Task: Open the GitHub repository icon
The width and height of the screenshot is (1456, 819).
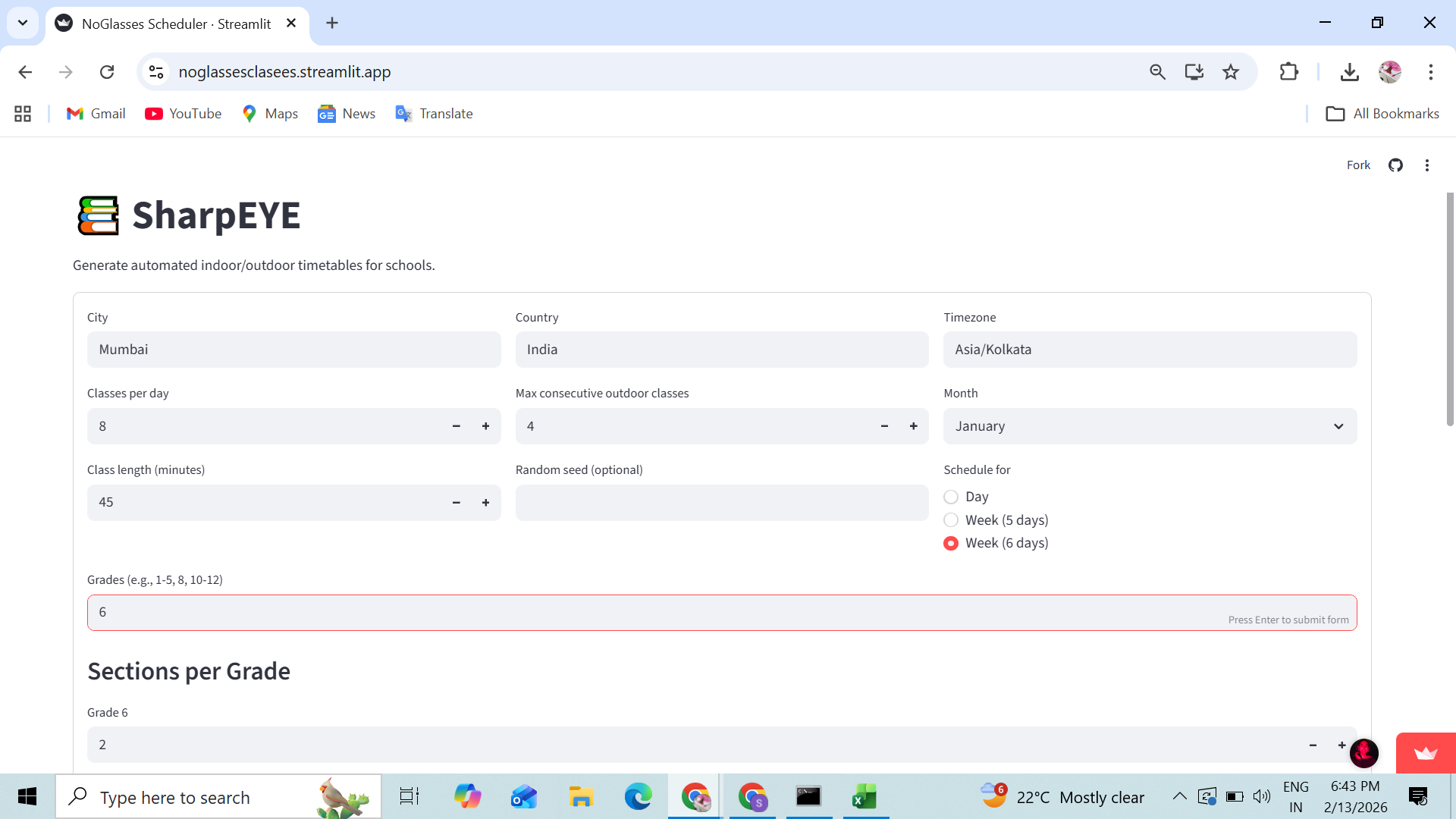Action: [x=1395, y=165]
